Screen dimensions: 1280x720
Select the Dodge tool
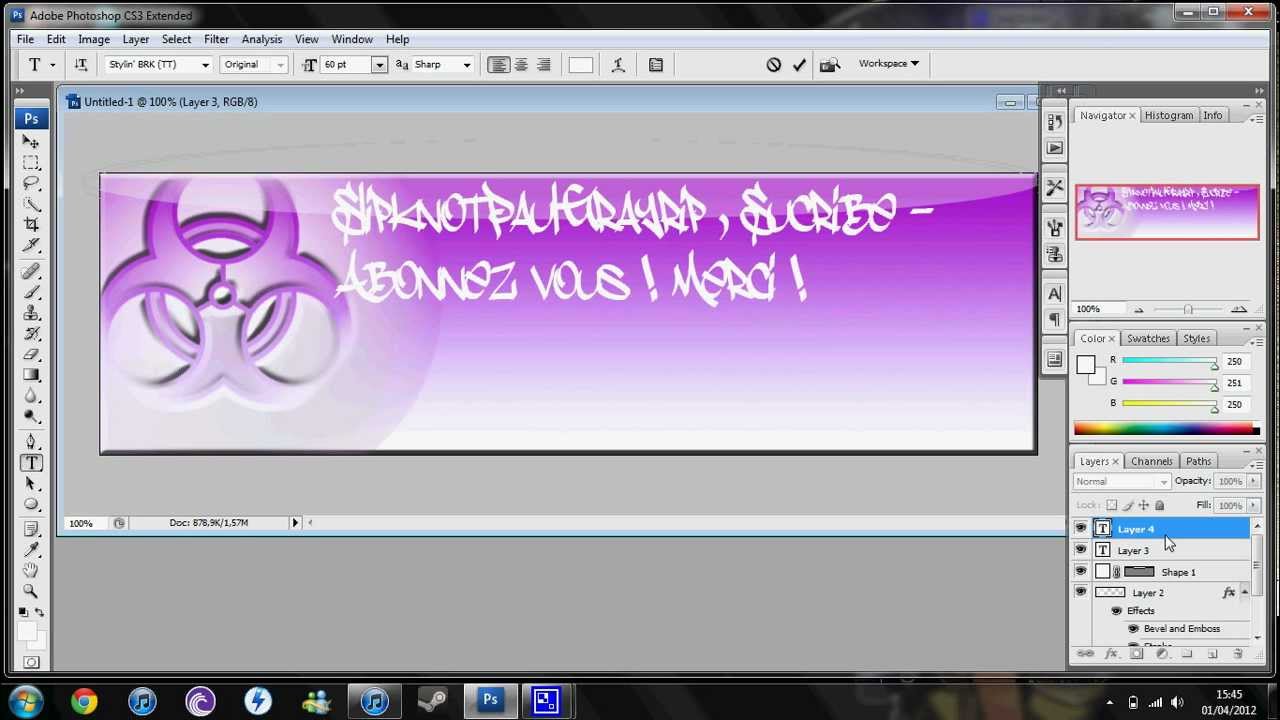[x=31, y=416]
